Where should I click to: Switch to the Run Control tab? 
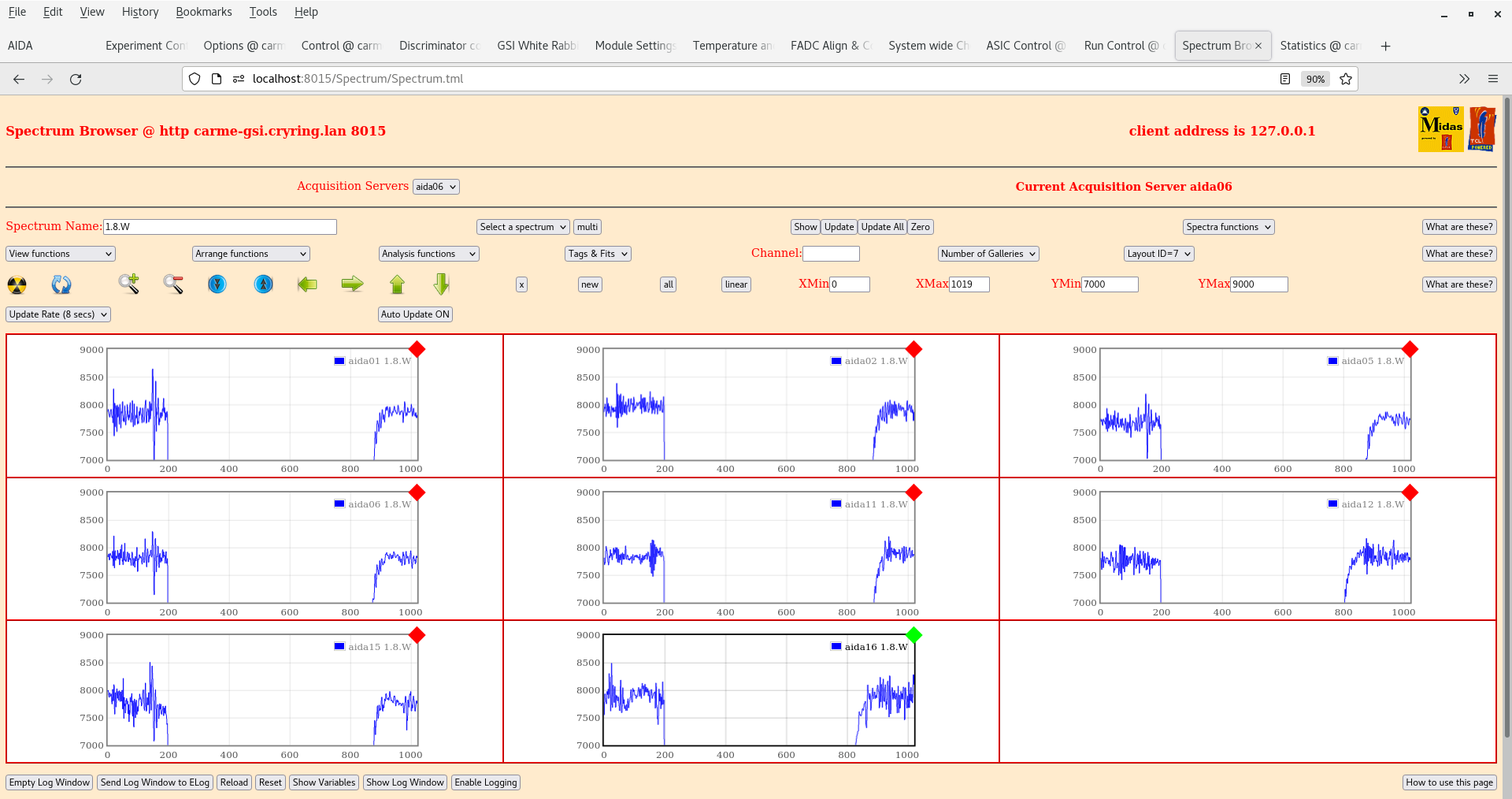click(1120, 46)
